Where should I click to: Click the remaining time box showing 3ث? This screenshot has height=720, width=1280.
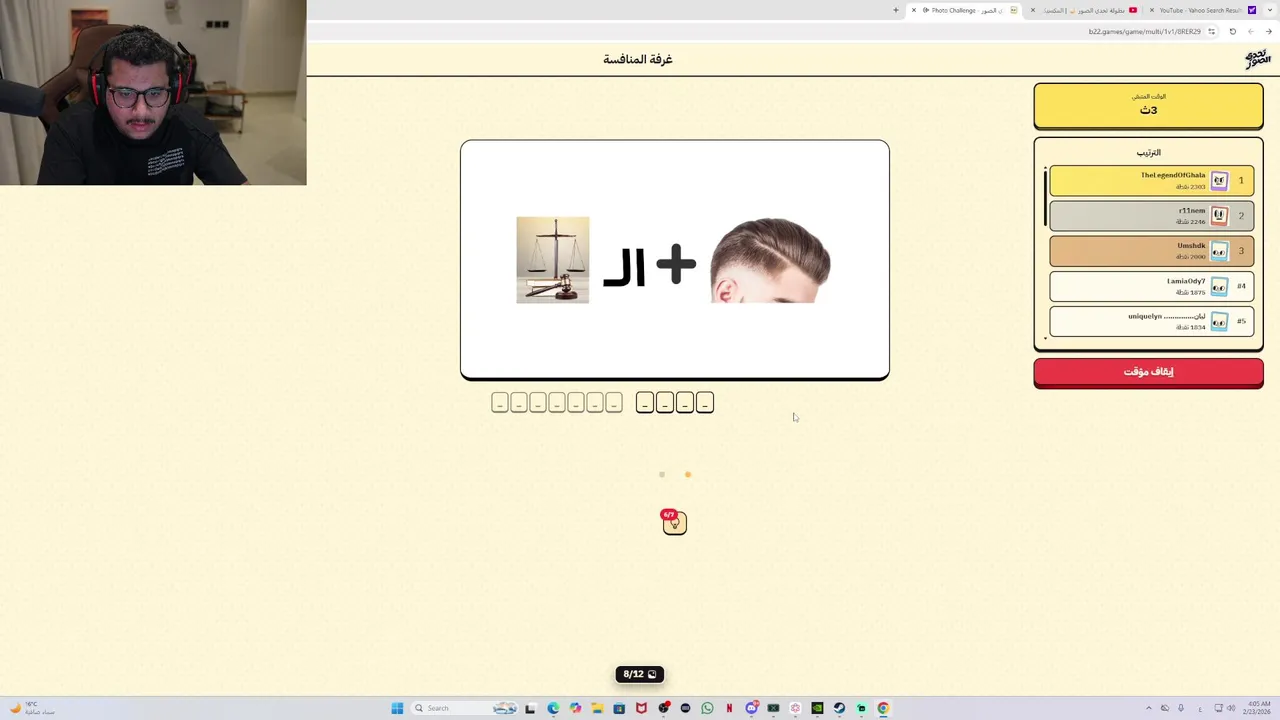pos(1148,106)
